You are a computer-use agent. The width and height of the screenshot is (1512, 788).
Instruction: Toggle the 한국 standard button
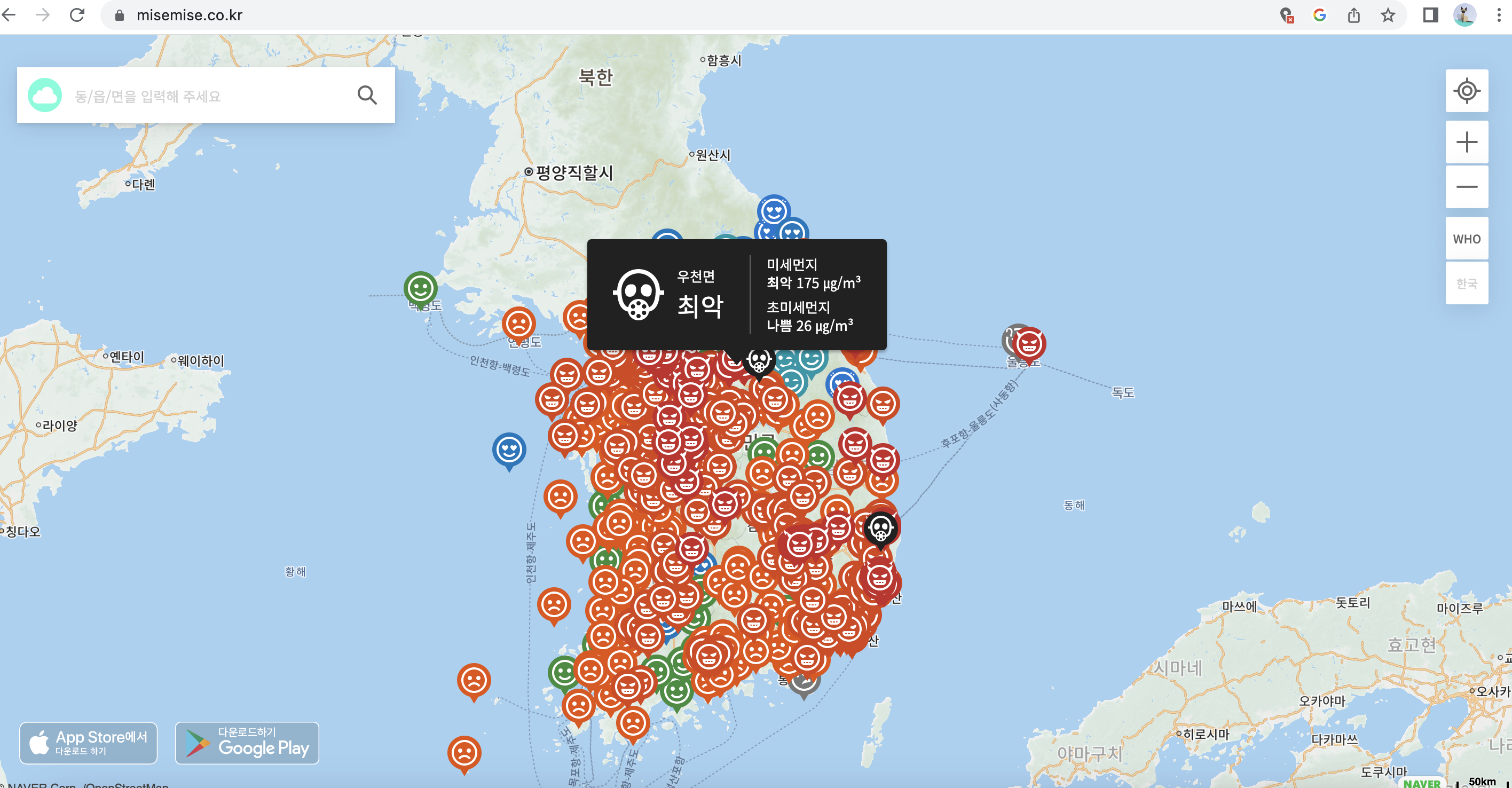tap(1466, 283)
